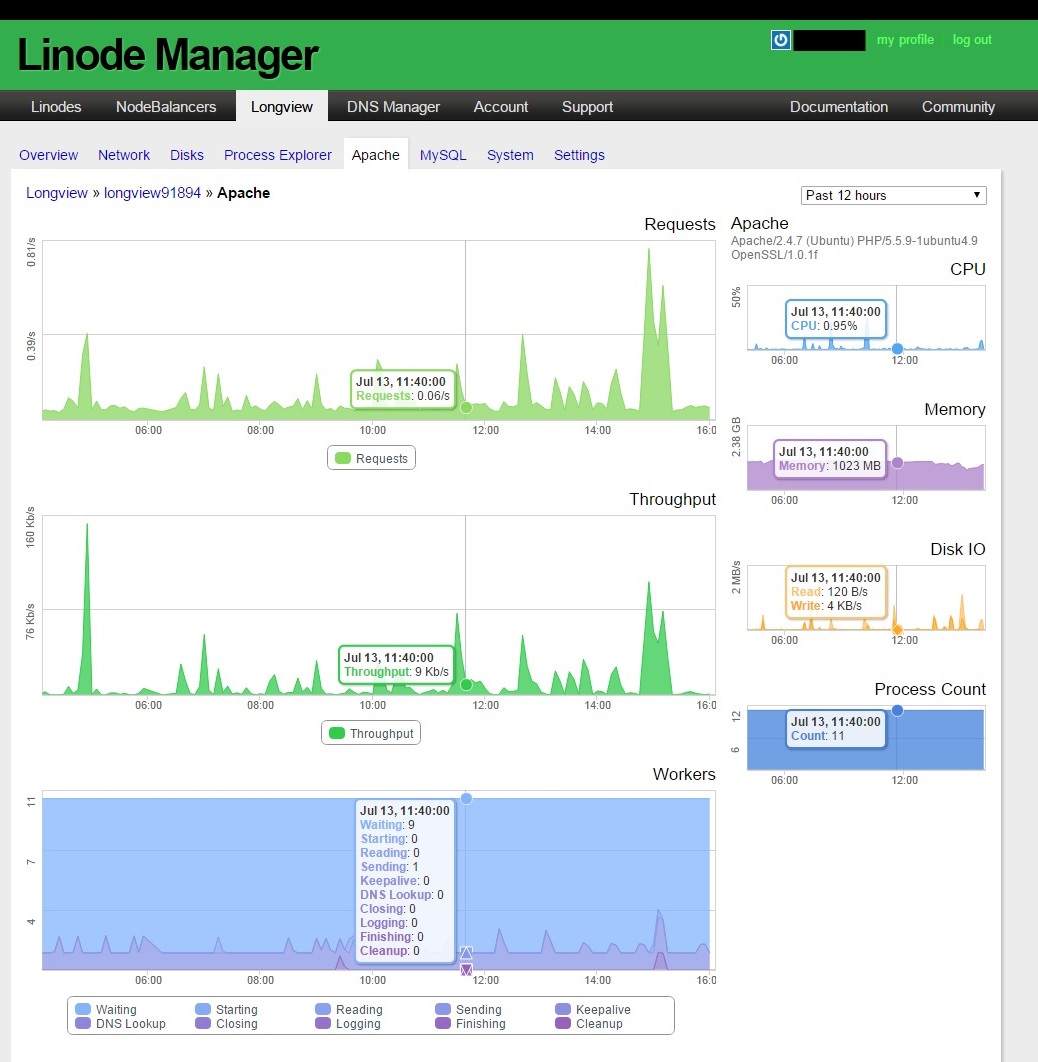Click the Requests tooltip at 11:40:00
The image size is (1038, 1062).
click(x=402, y=389)
